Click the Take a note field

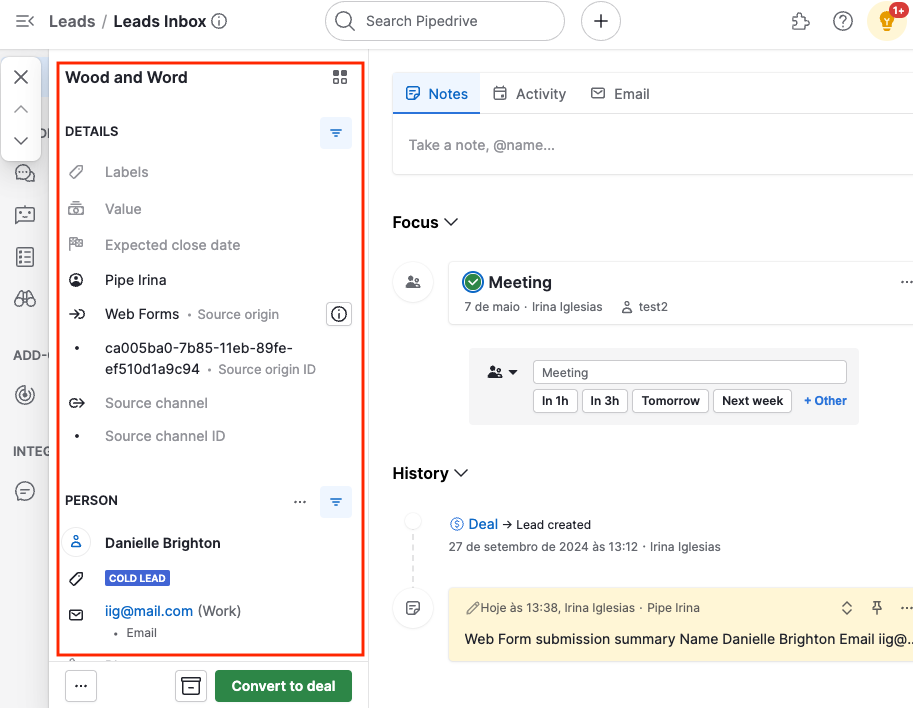coord(652,145)
